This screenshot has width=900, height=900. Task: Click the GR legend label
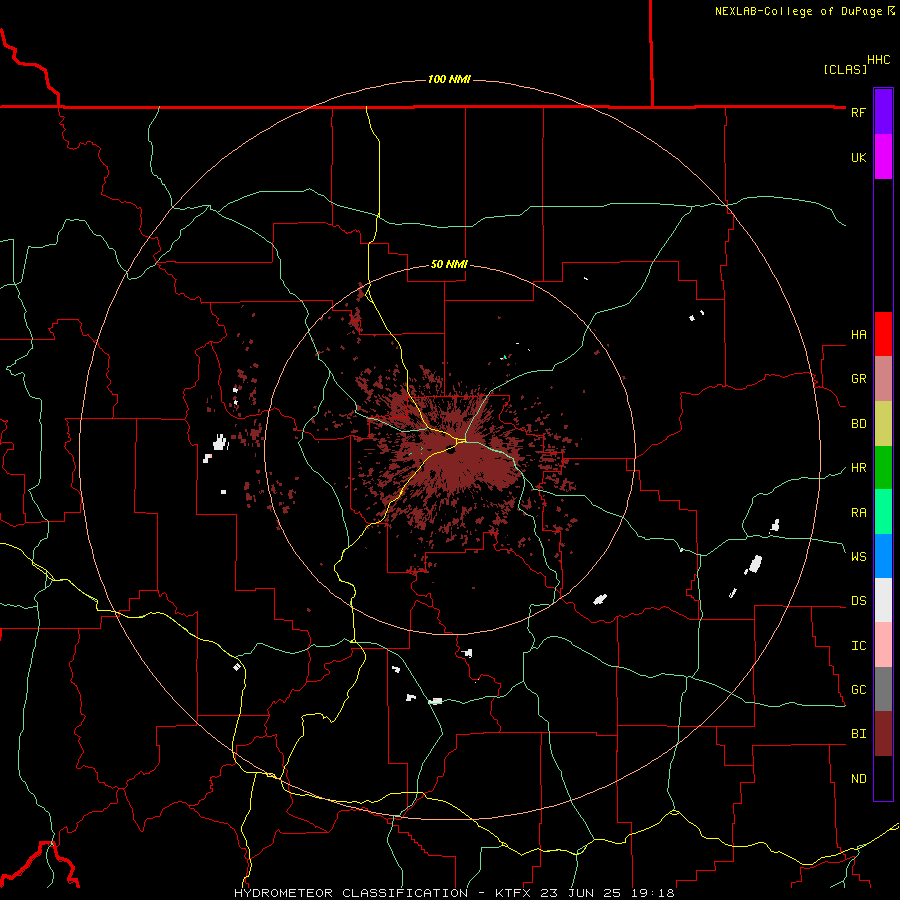pyautogui.click(x=858, y=378)
